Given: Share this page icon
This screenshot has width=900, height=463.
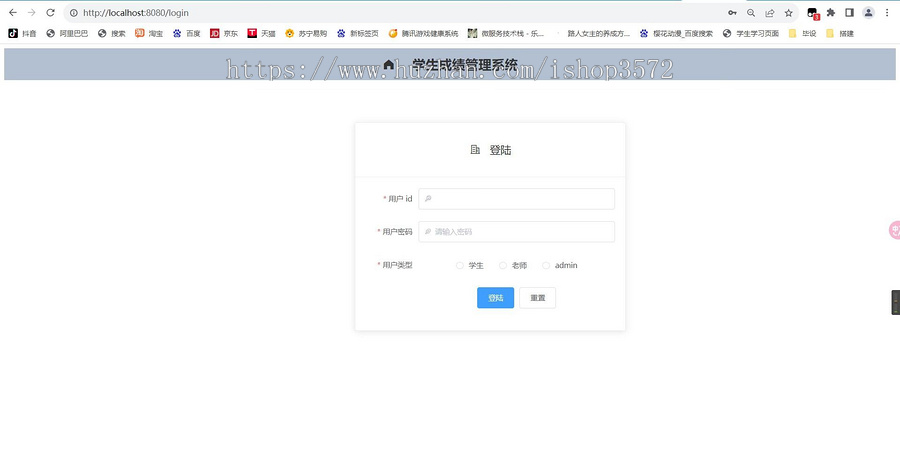Looking at the screenshot, I should (x=770, y=13).
